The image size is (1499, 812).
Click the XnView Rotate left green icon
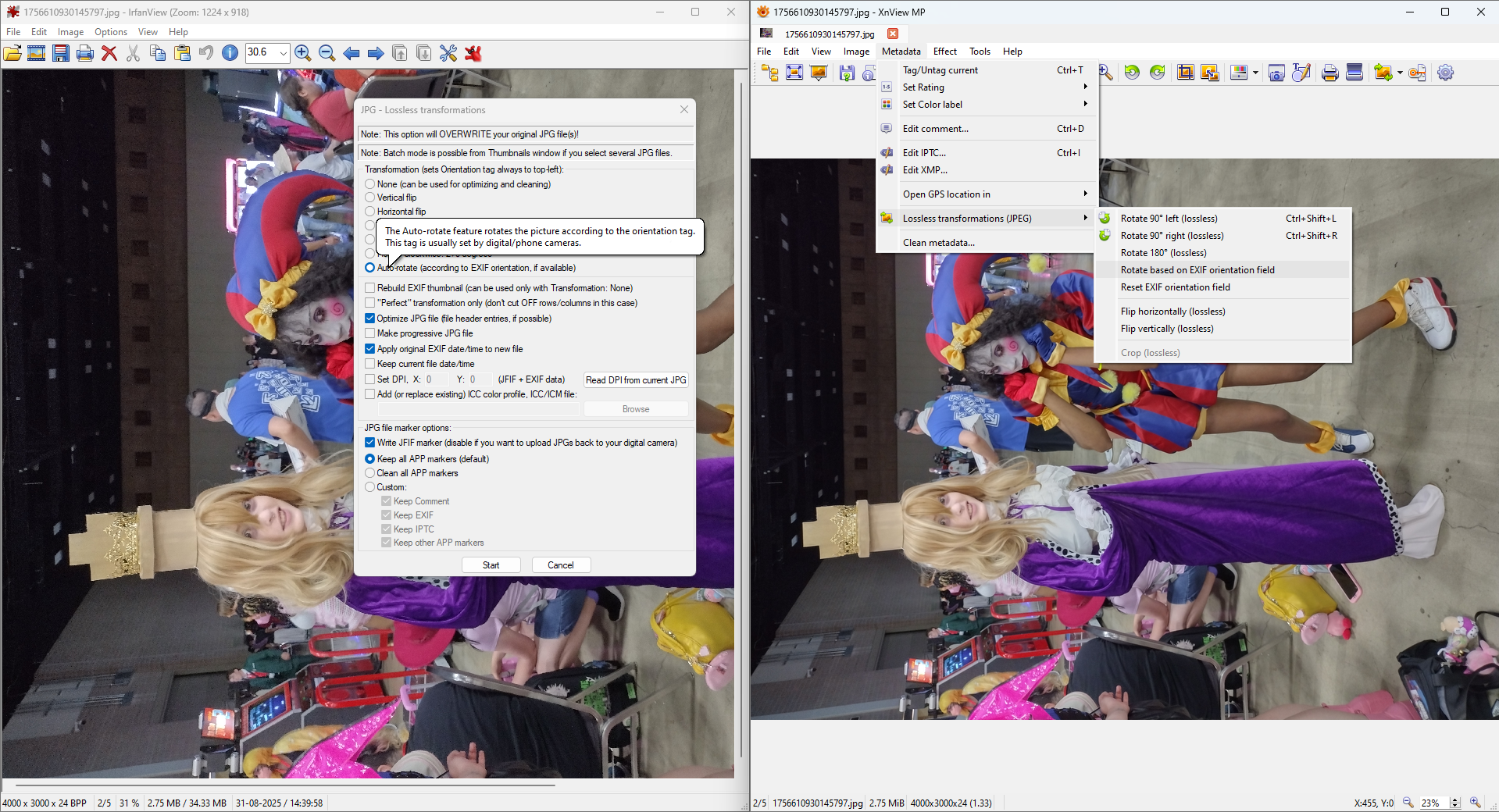[1132, 73]
